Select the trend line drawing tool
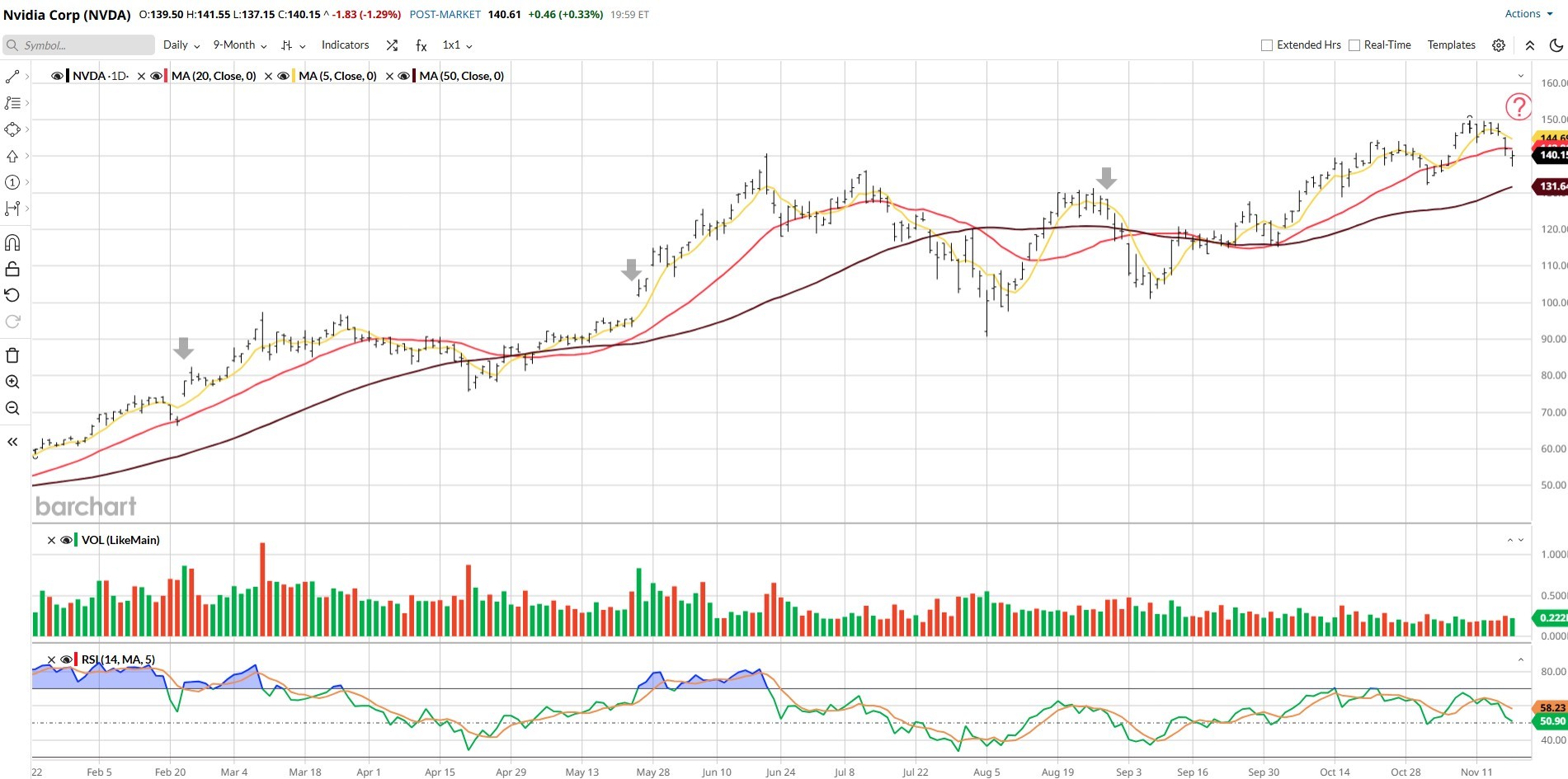This screenshot has height=779, width=1568. click(12, 77)
